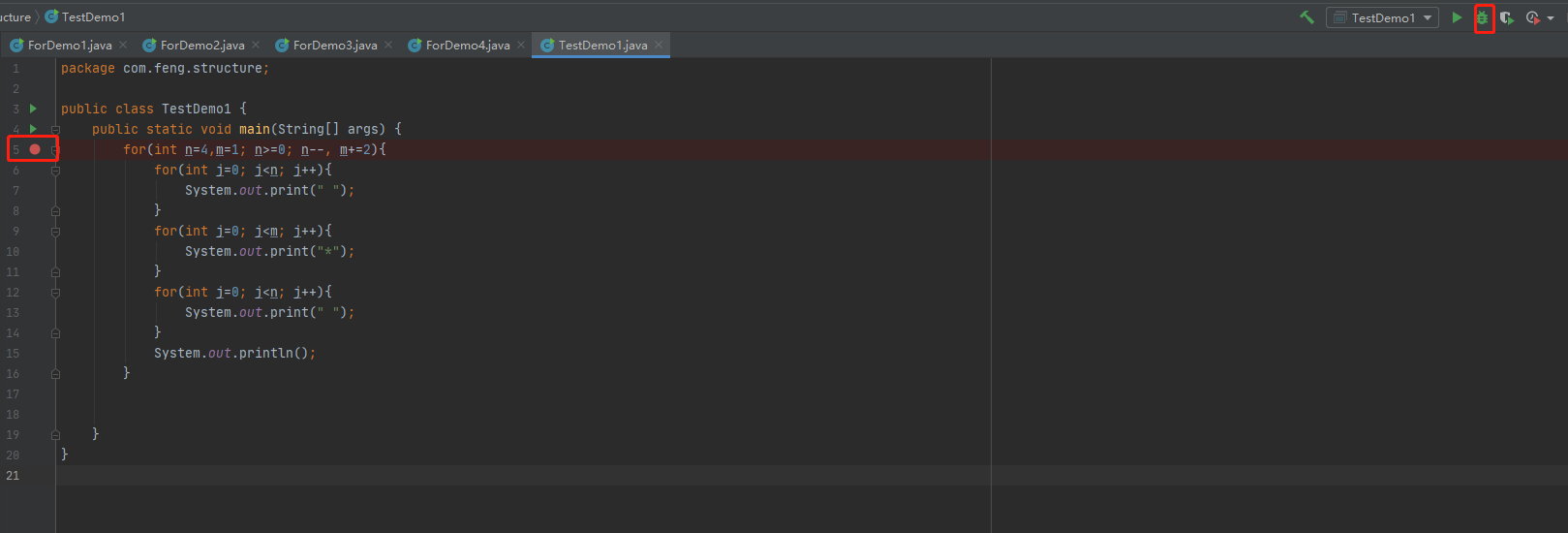Click line number 1 in the gutter

(15, 68)
